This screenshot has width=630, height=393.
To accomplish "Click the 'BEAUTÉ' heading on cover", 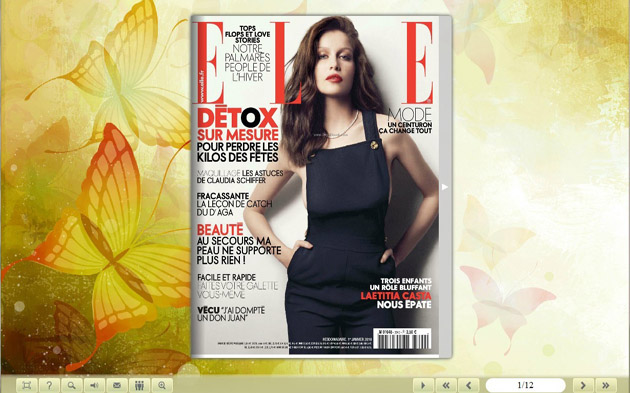I will (x=220, y=230).
